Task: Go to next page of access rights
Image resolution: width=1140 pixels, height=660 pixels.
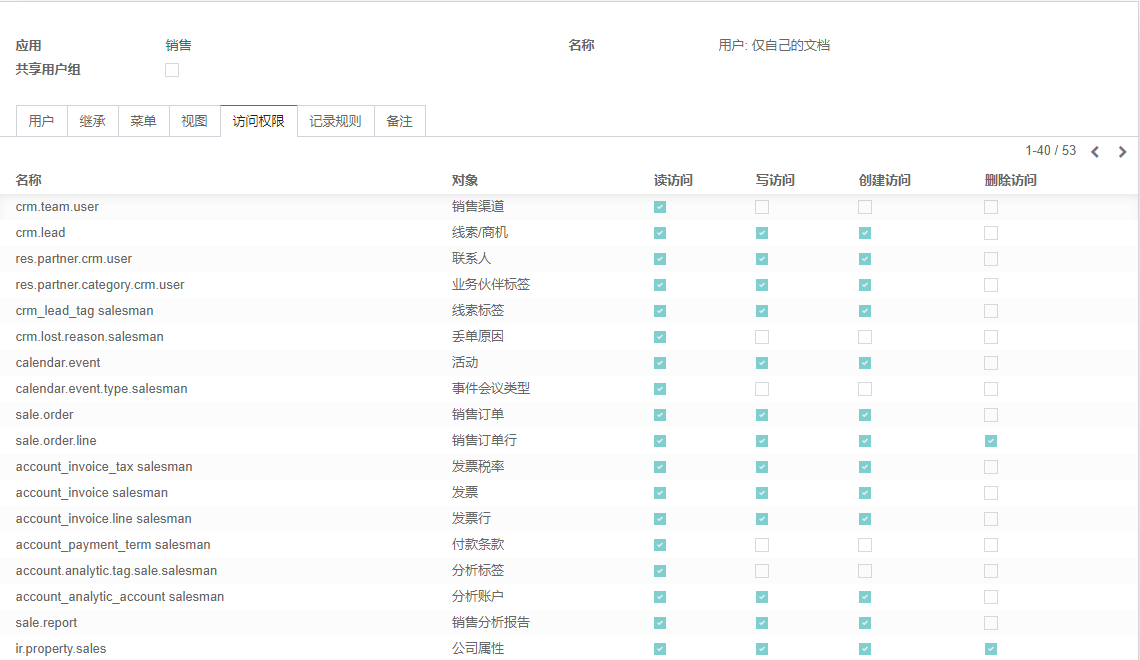Action: pyautogui.click(x=1121, y=151)
